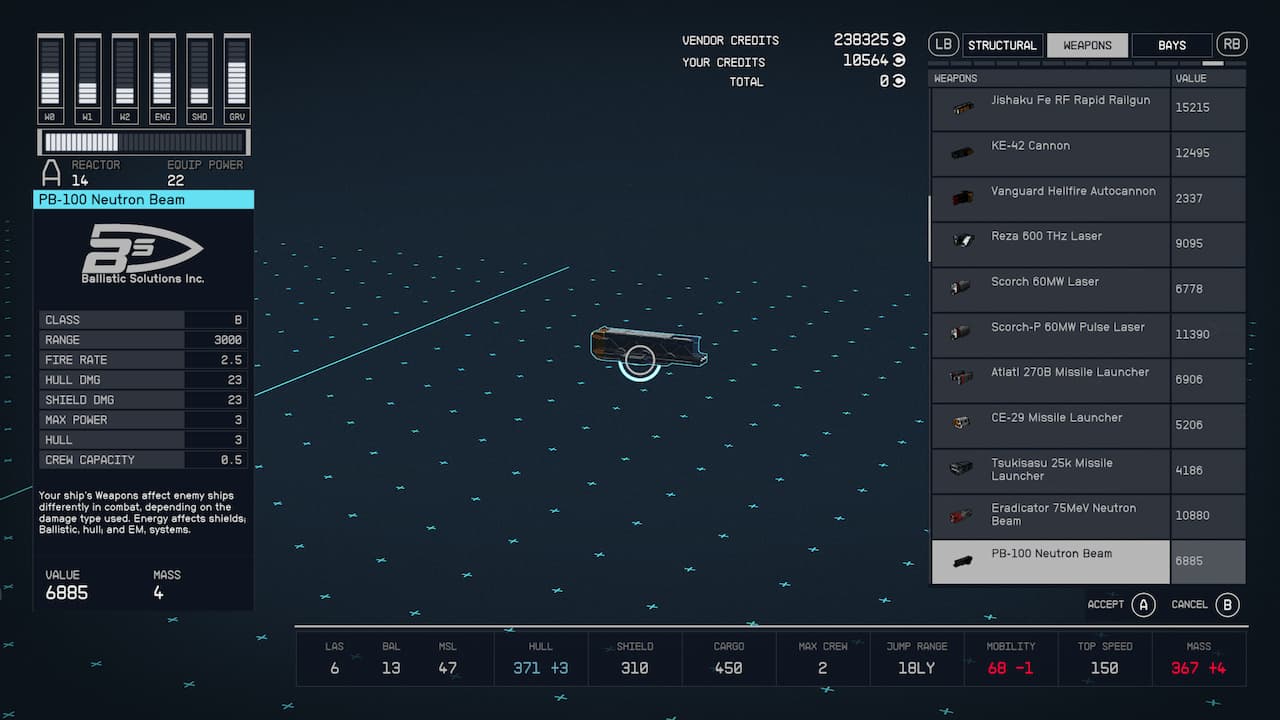Select the Scorch 60MW Laser icon
Image resolution: width=1280 pixels, height=720 pixels.
tap(961, 288)
